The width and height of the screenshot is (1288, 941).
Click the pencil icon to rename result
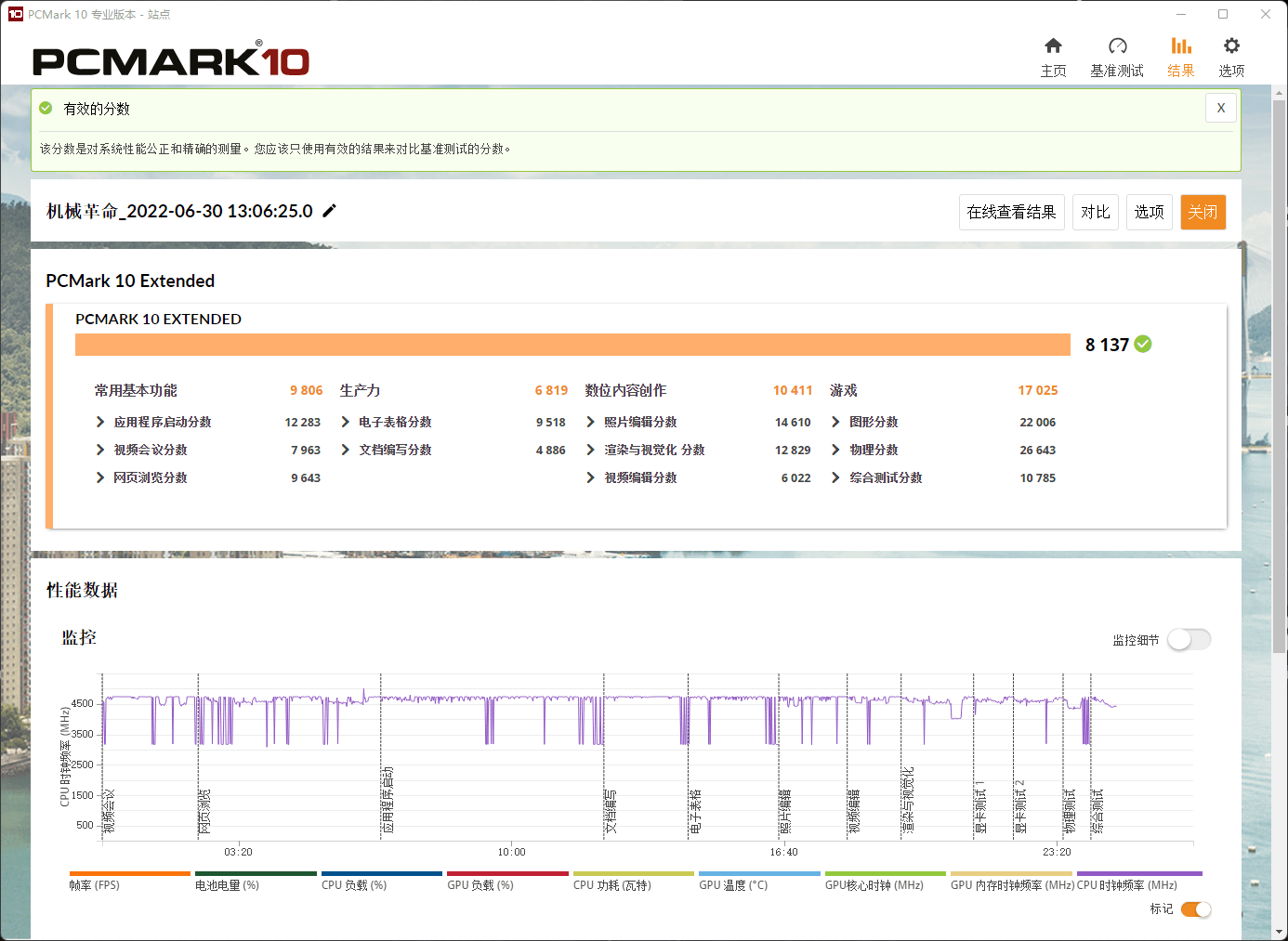coord(329,211)
